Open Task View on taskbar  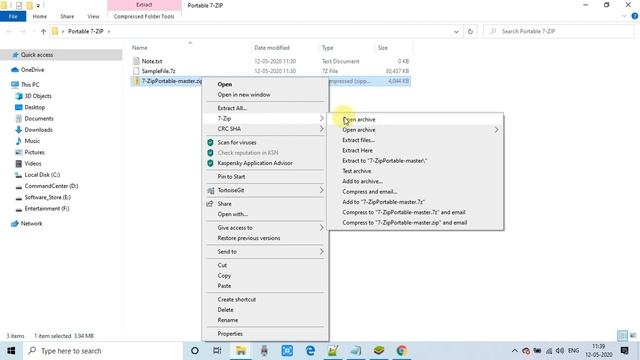click(217, 351)
